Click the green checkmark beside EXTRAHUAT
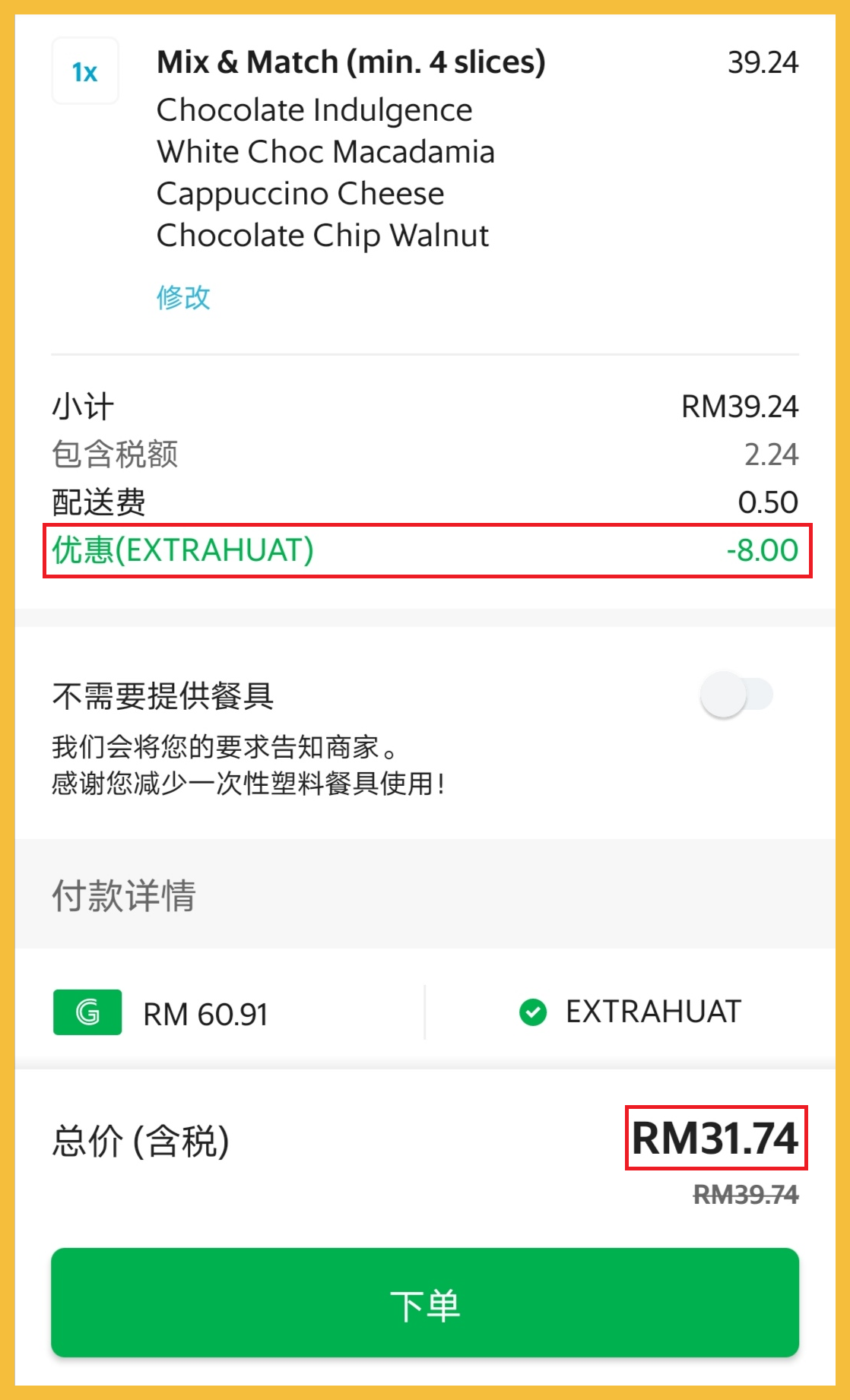Viewport: 850px width, 1400px height. coord(533,1012)
